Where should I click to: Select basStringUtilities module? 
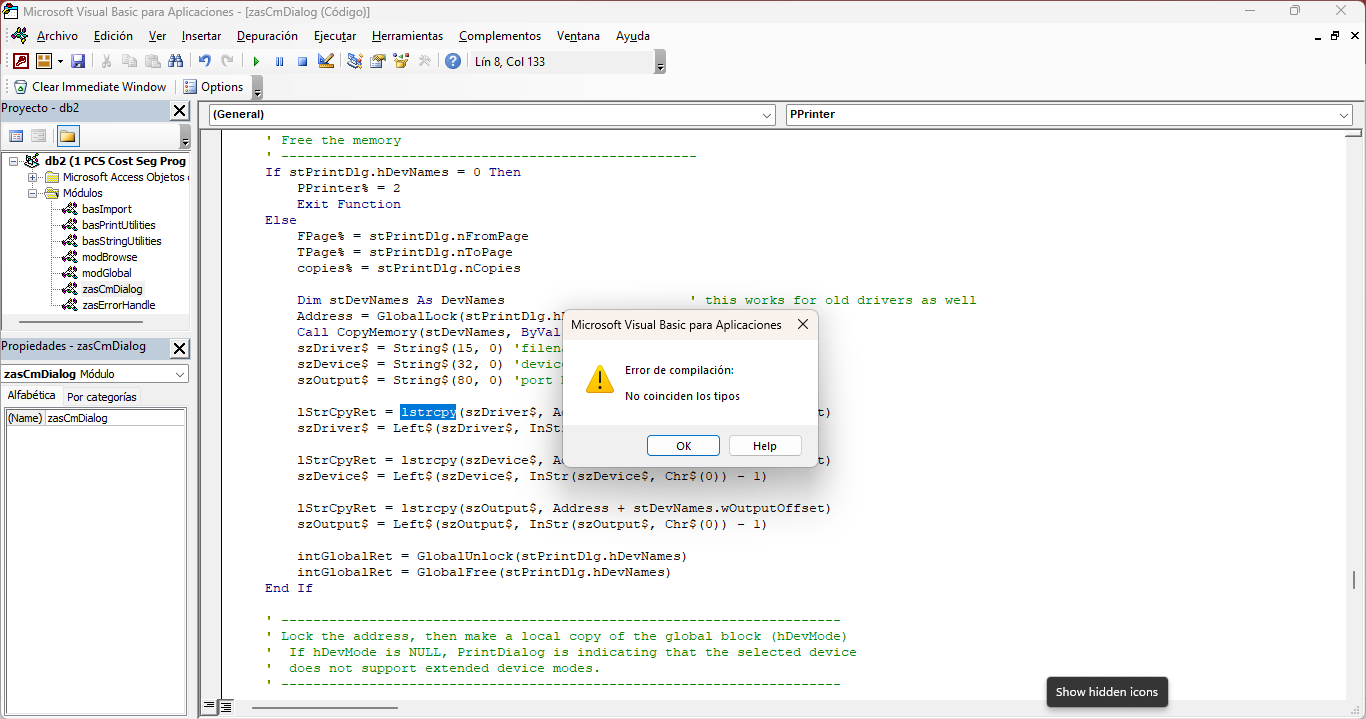click(x=121, y=241)
